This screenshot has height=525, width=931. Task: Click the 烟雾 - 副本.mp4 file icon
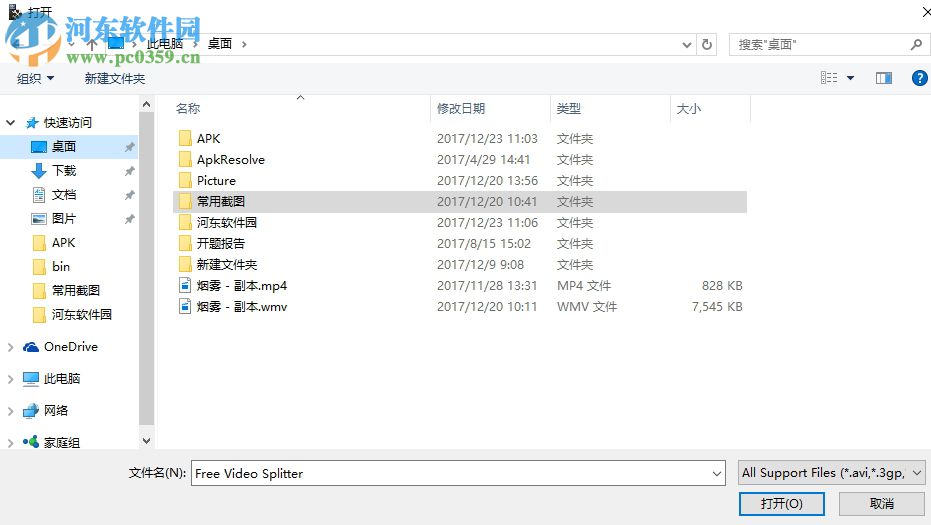[185, 286]
